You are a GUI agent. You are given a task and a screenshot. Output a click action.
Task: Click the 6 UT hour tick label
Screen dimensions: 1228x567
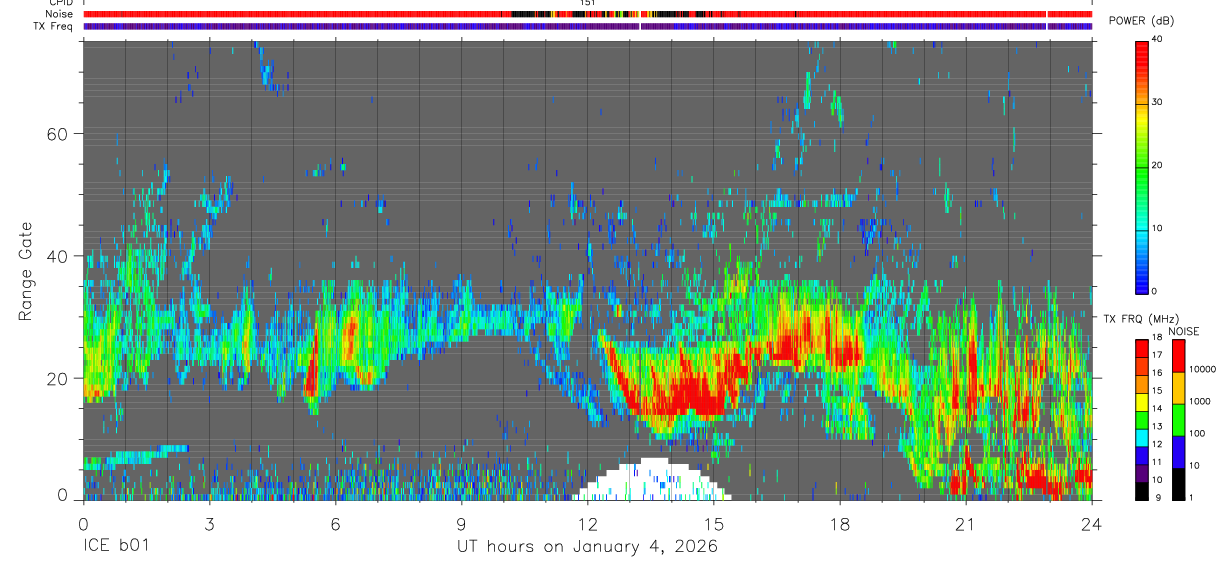click(335, 523)
